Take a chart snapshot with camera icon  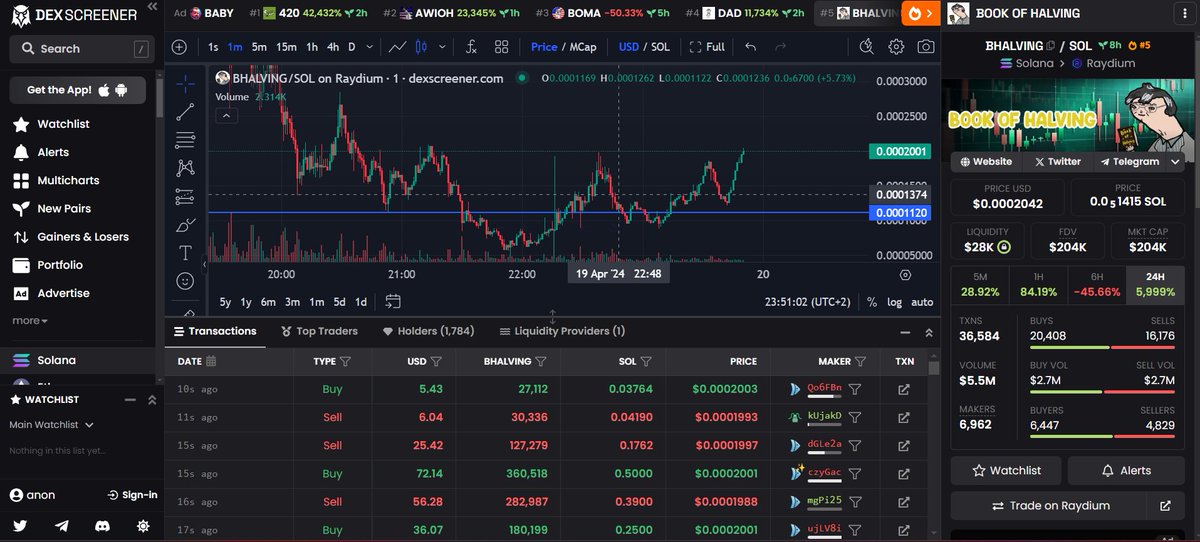point(926,47)
